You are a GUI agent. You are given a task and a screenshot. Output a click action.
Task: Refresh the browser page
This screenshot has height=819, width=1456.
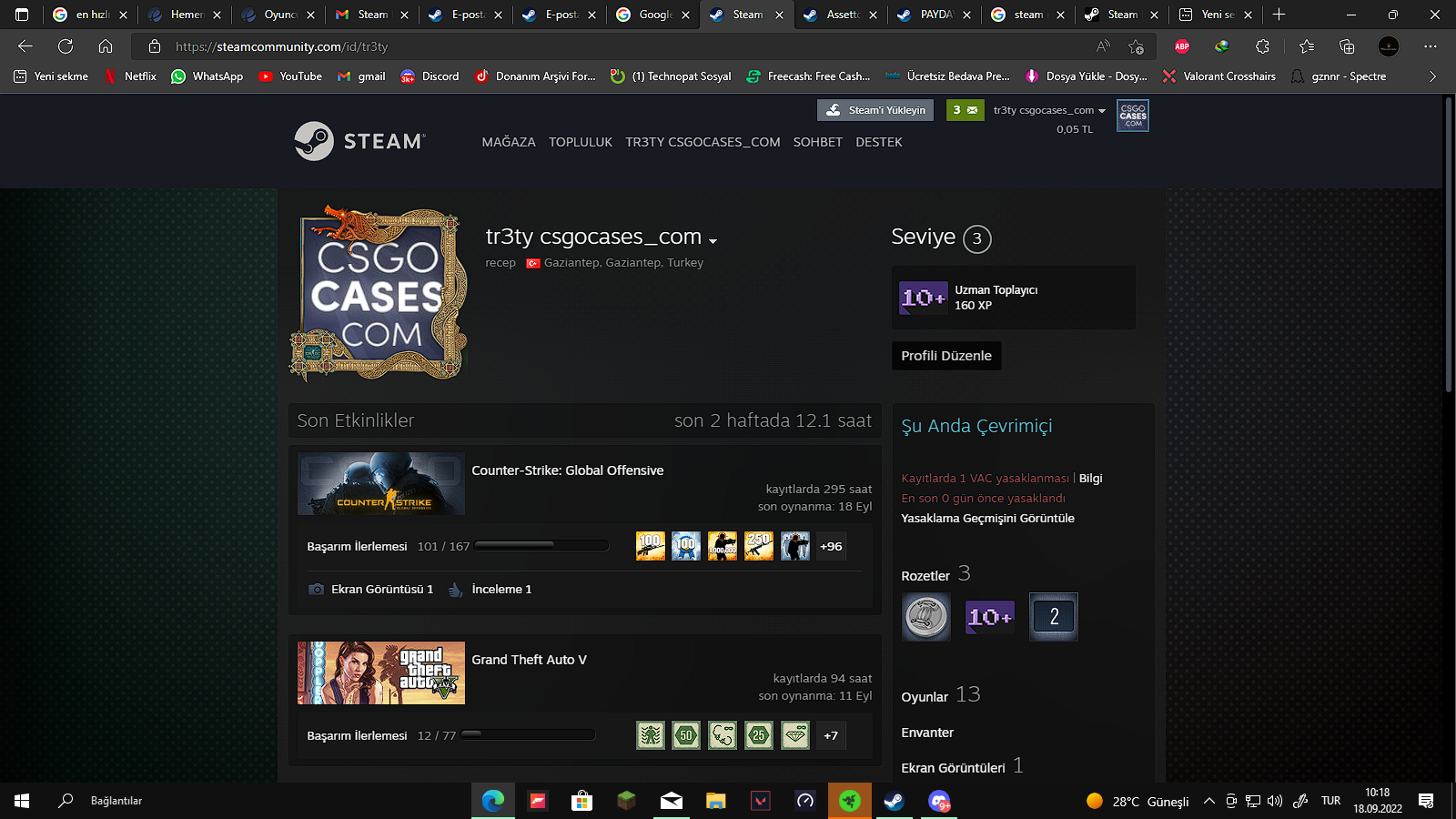click(x=66, y=46)
